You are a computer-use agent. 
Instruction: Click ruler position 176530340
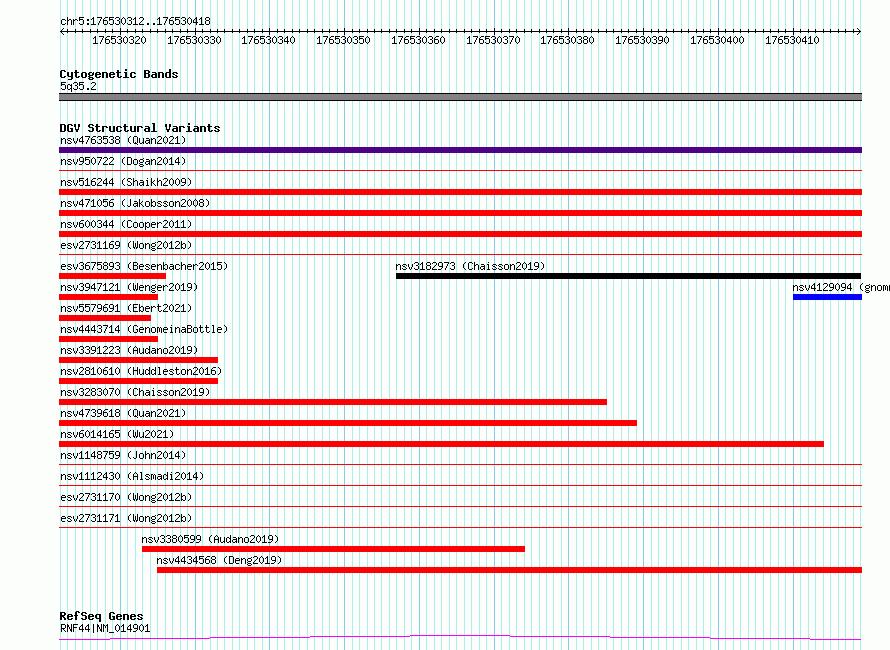pyautogui.click(x=268, y=40)
